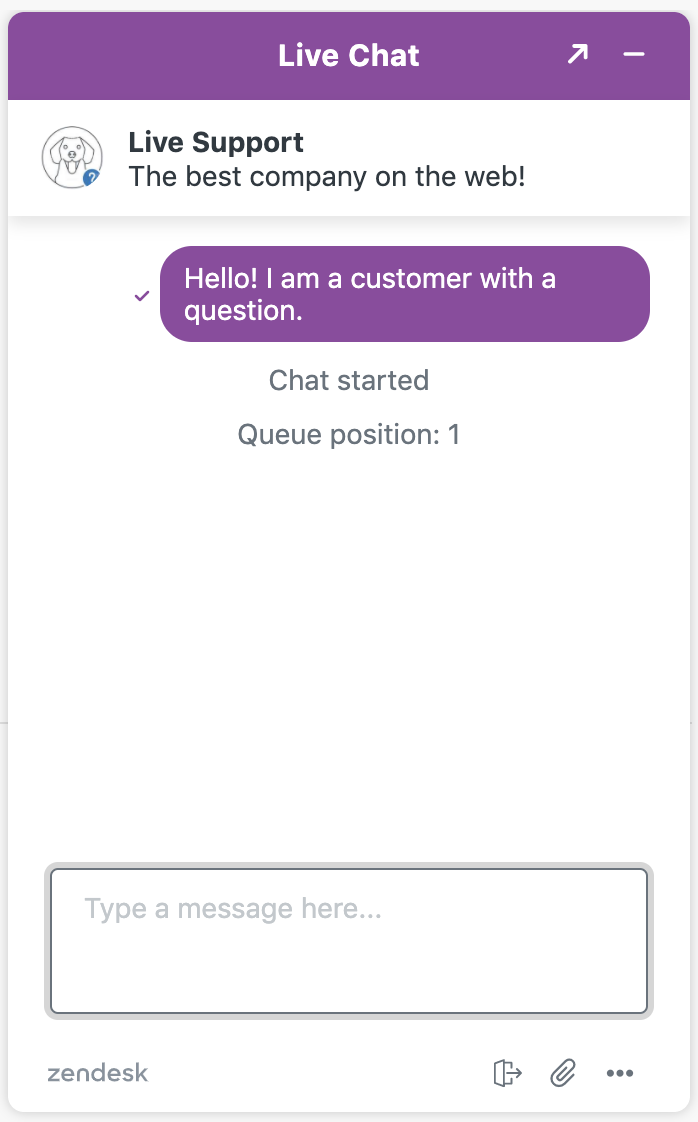Click the "Live Chat" header title
This screenshot has width=698, height=1122.
349,55
